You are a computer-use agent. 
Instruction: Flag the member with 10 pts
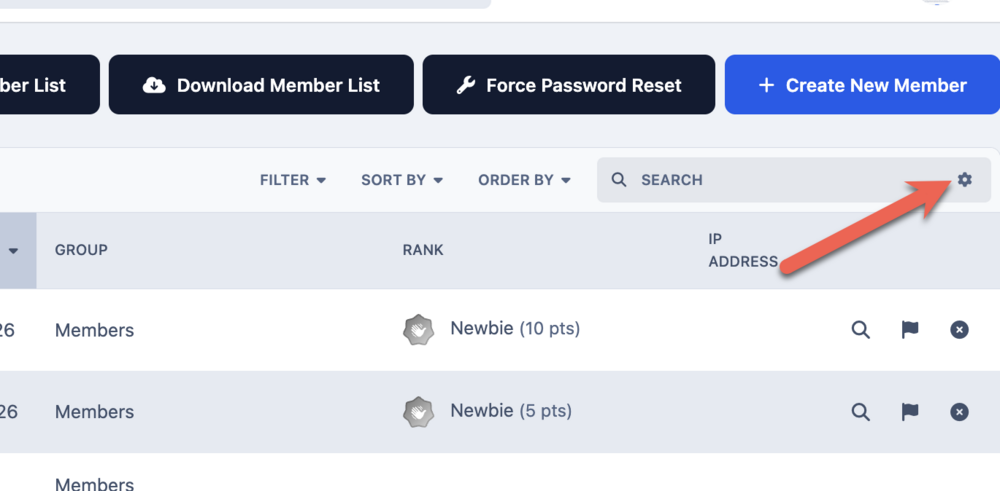[910, 330]
